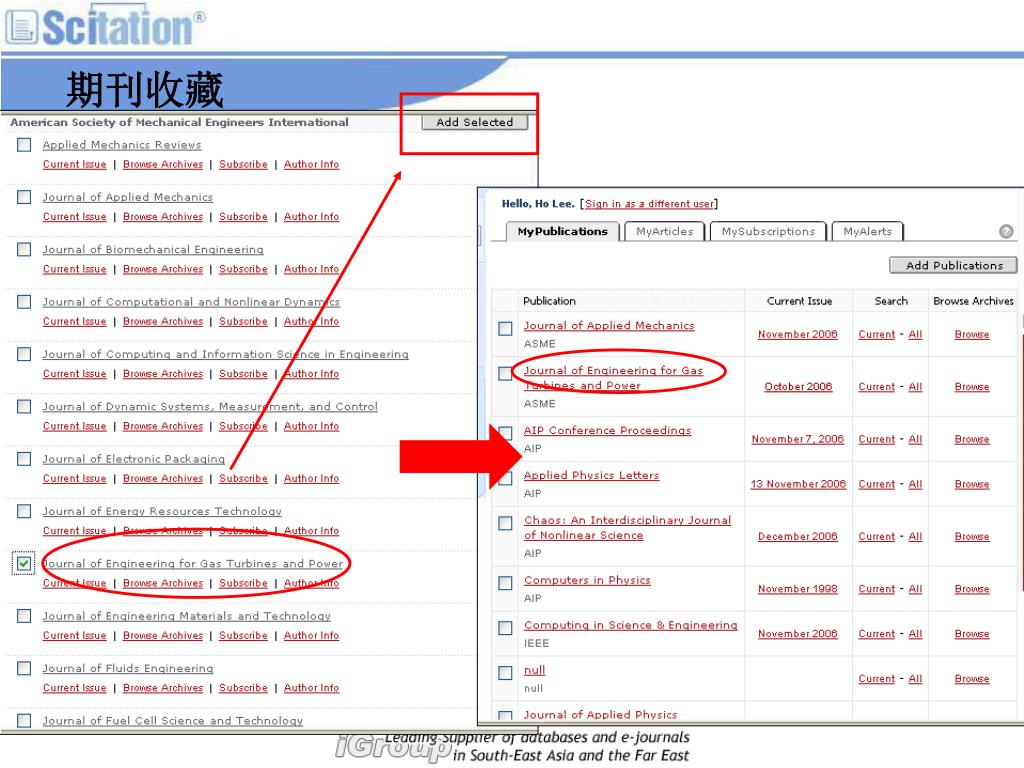This screenshot has height=768, width=1024.
Task: Check Journal of Energy Resources Technology checkbox
Action: click(x=24, y=511)
